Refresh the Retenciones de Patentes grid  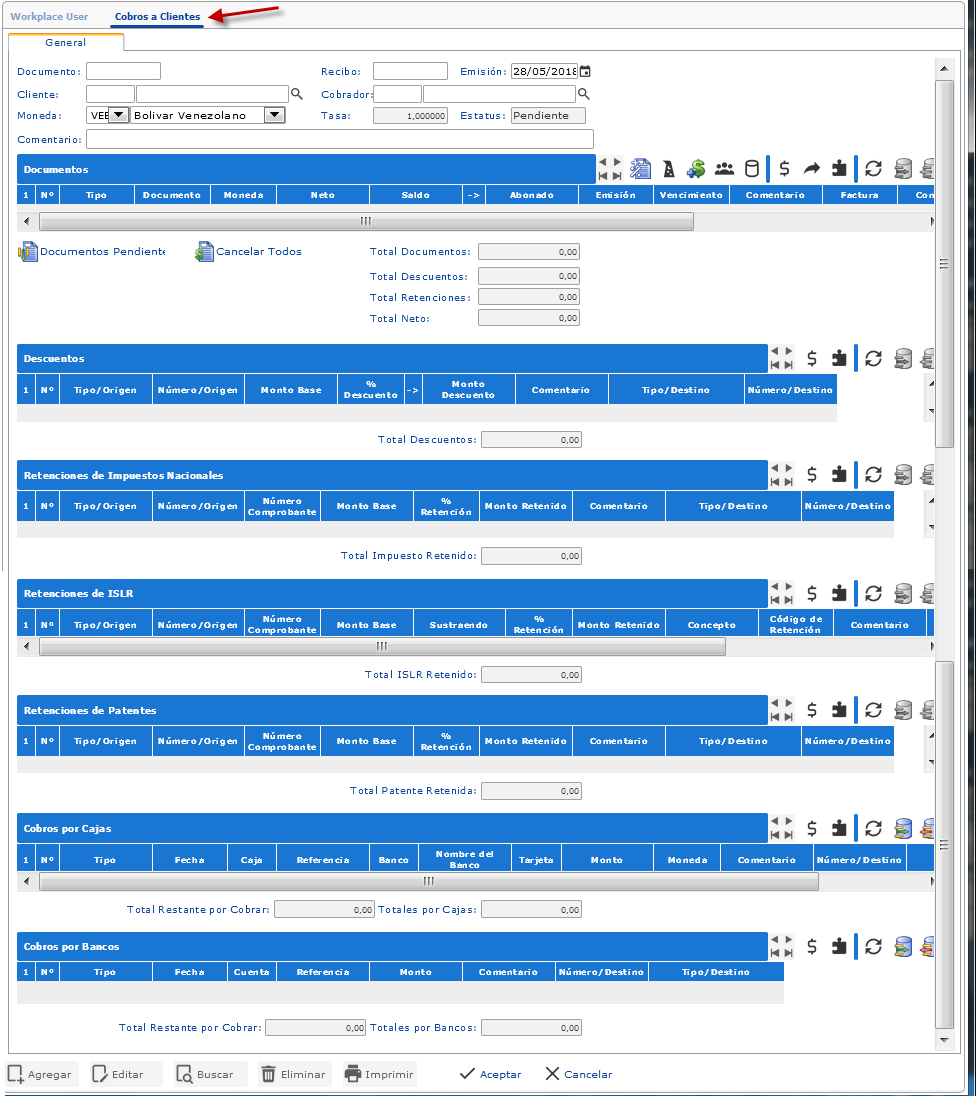click(x=873, y=710)
